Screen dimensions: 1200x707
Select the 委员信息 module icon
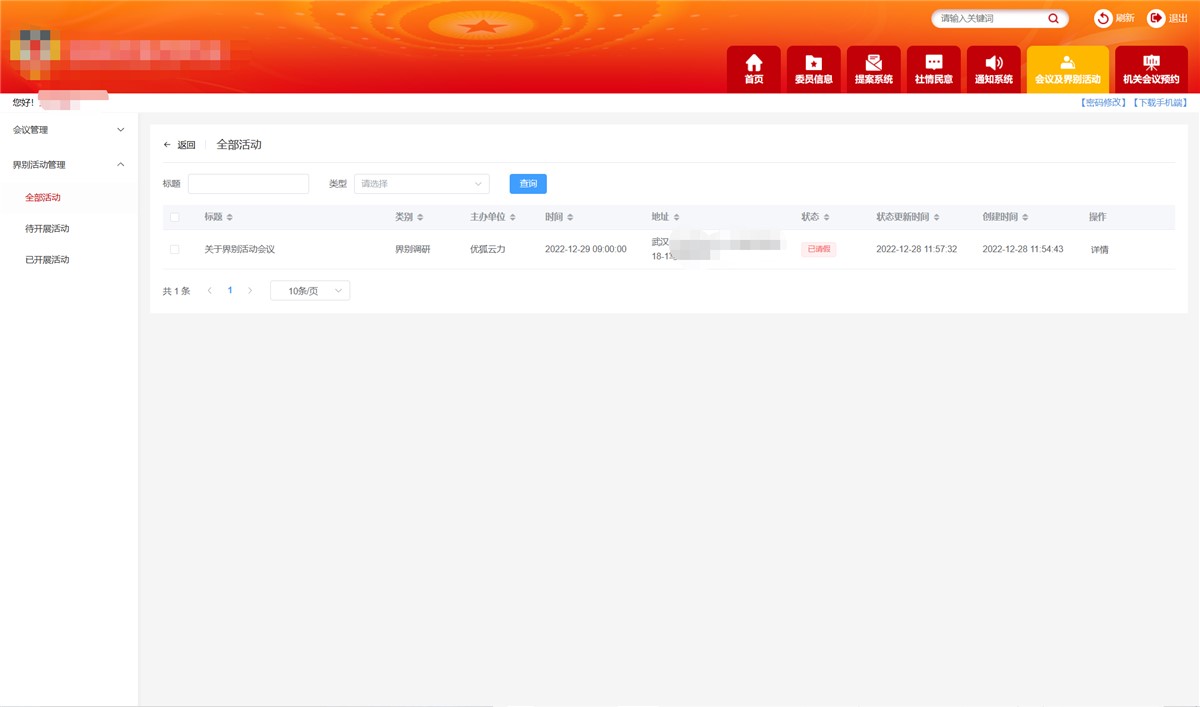click(x=813, y=68)
